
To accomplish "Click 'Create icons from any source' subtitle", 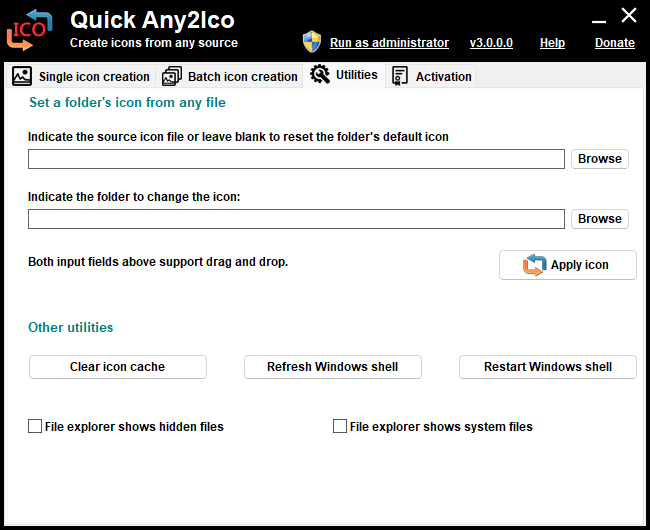I will tap(154, 43).
